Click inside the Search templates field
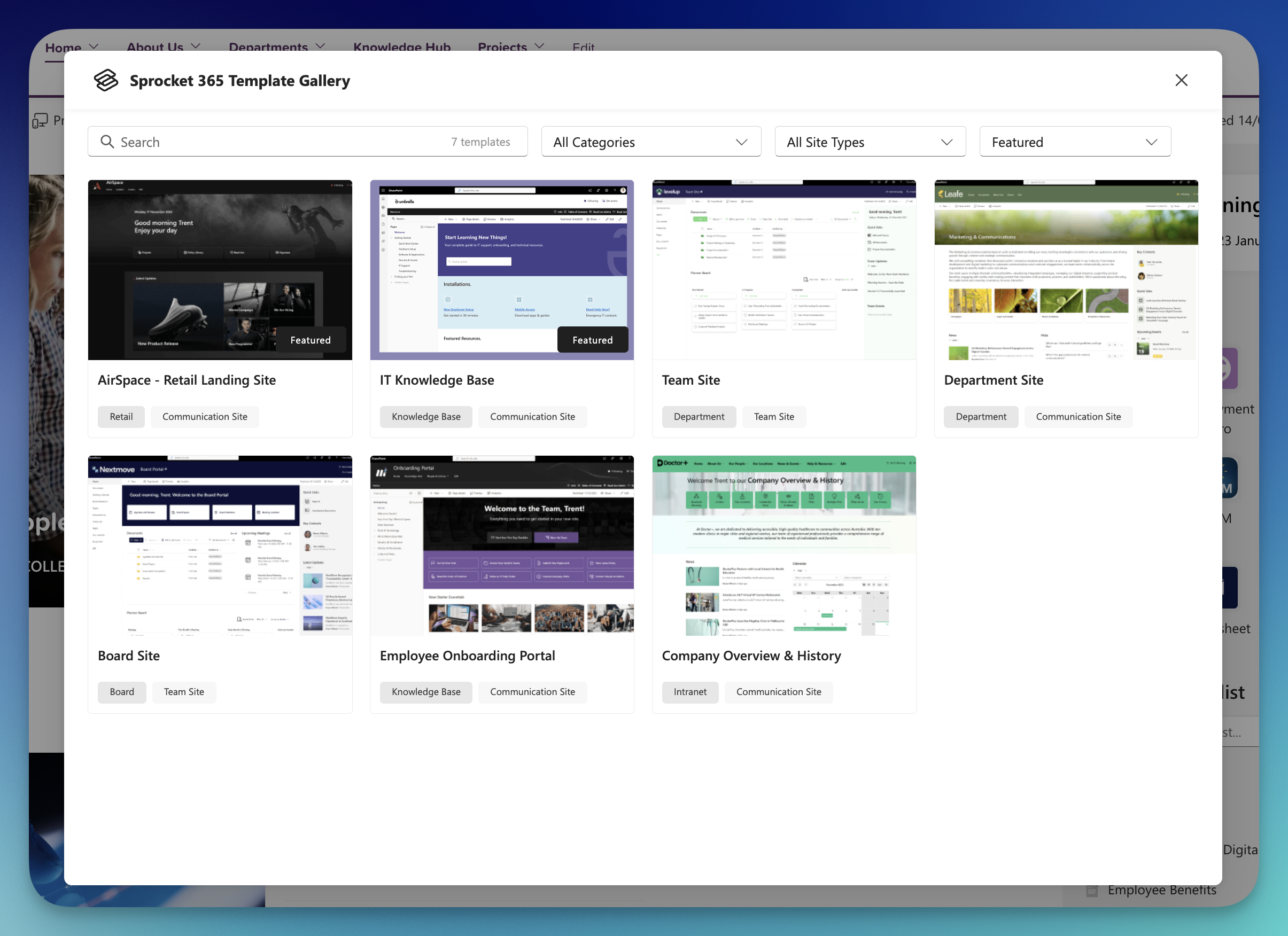This screenshot has width=1288, height=936. point(255,142)
